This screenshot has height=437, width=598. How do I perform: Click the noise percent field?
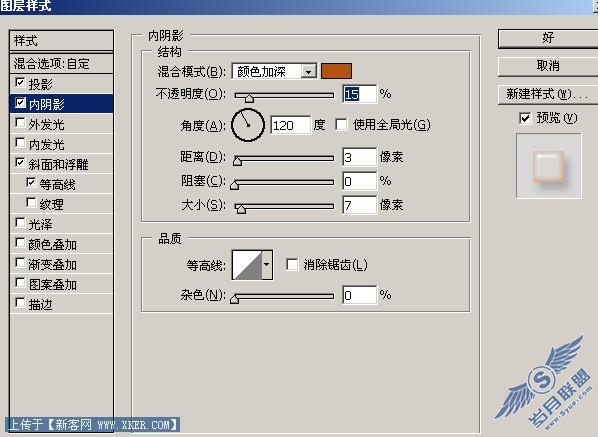click(360, 295)
